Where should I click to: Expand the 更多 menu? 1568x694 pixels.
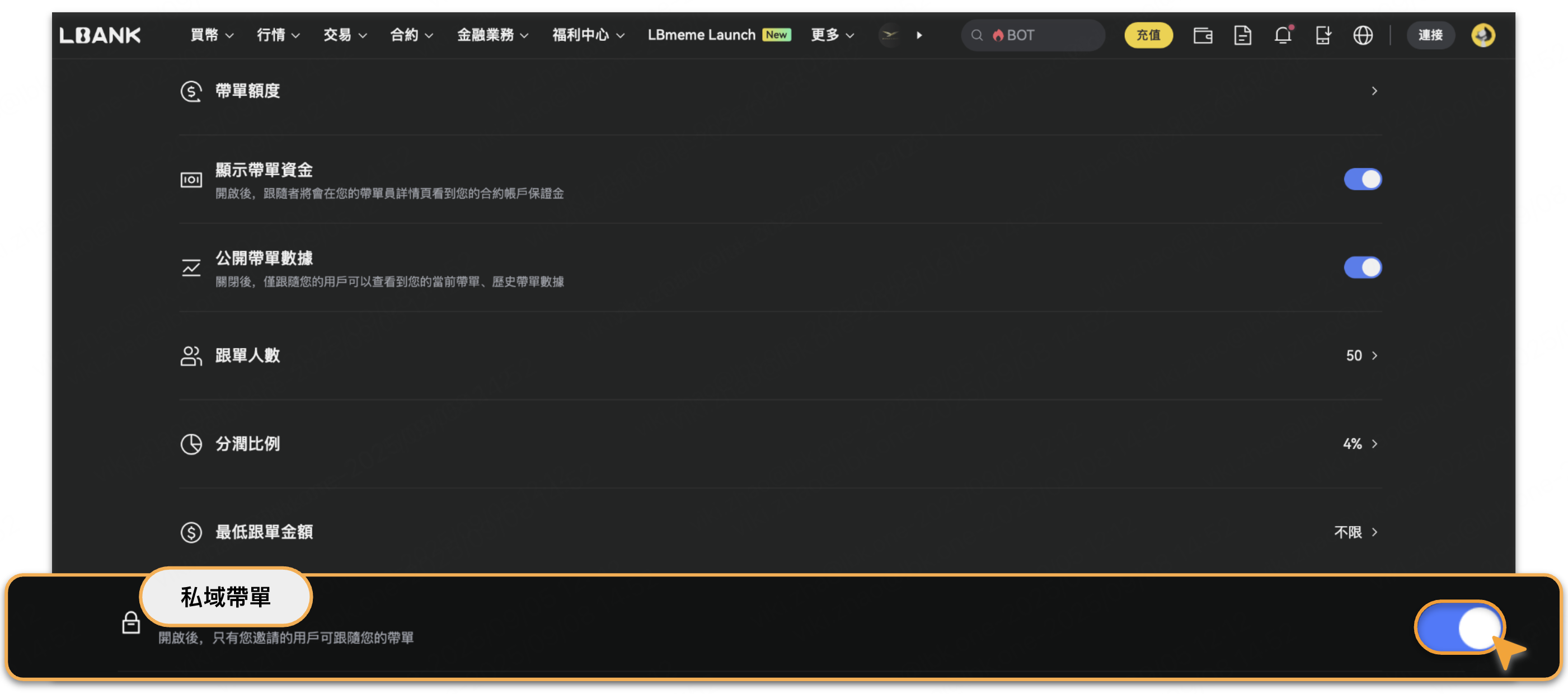pyautogui.click(x=832, y=35)
